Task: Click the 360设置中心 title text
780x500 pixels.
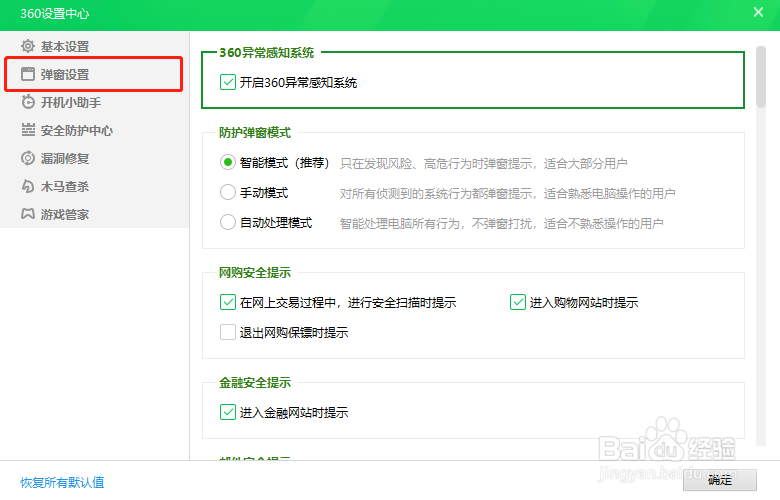Action: [55, 13]
